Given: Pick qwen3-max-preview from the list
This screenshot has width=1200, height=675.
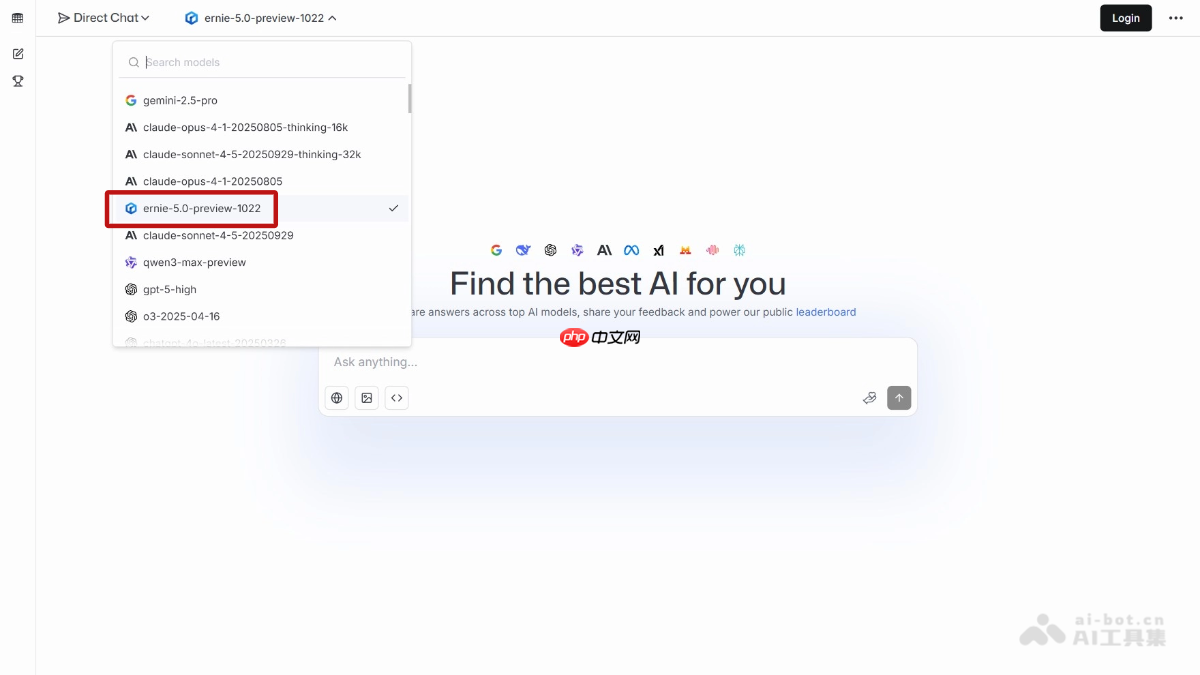Looking at the screenshot, I should point(261,262).
